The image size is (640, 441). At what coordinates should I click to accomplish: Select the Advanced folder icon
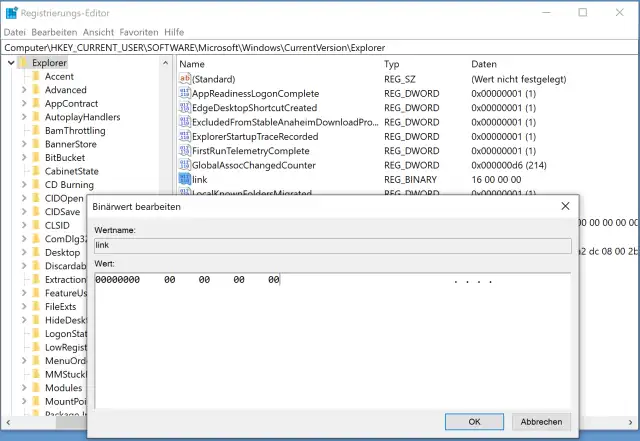[36, 90]
